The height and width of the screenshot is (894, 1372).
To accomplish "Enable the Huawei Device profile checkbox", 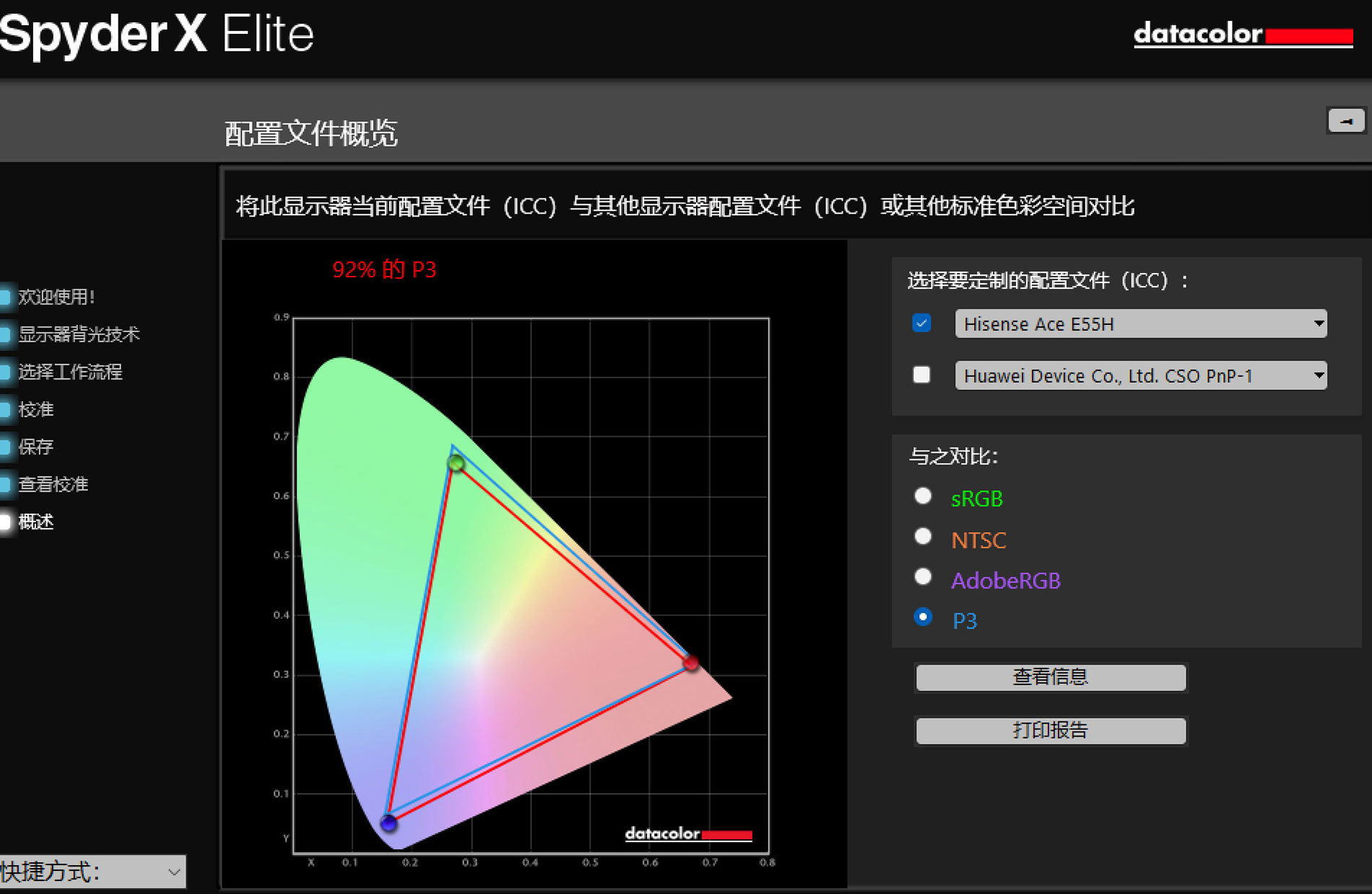I will point(921,375).
